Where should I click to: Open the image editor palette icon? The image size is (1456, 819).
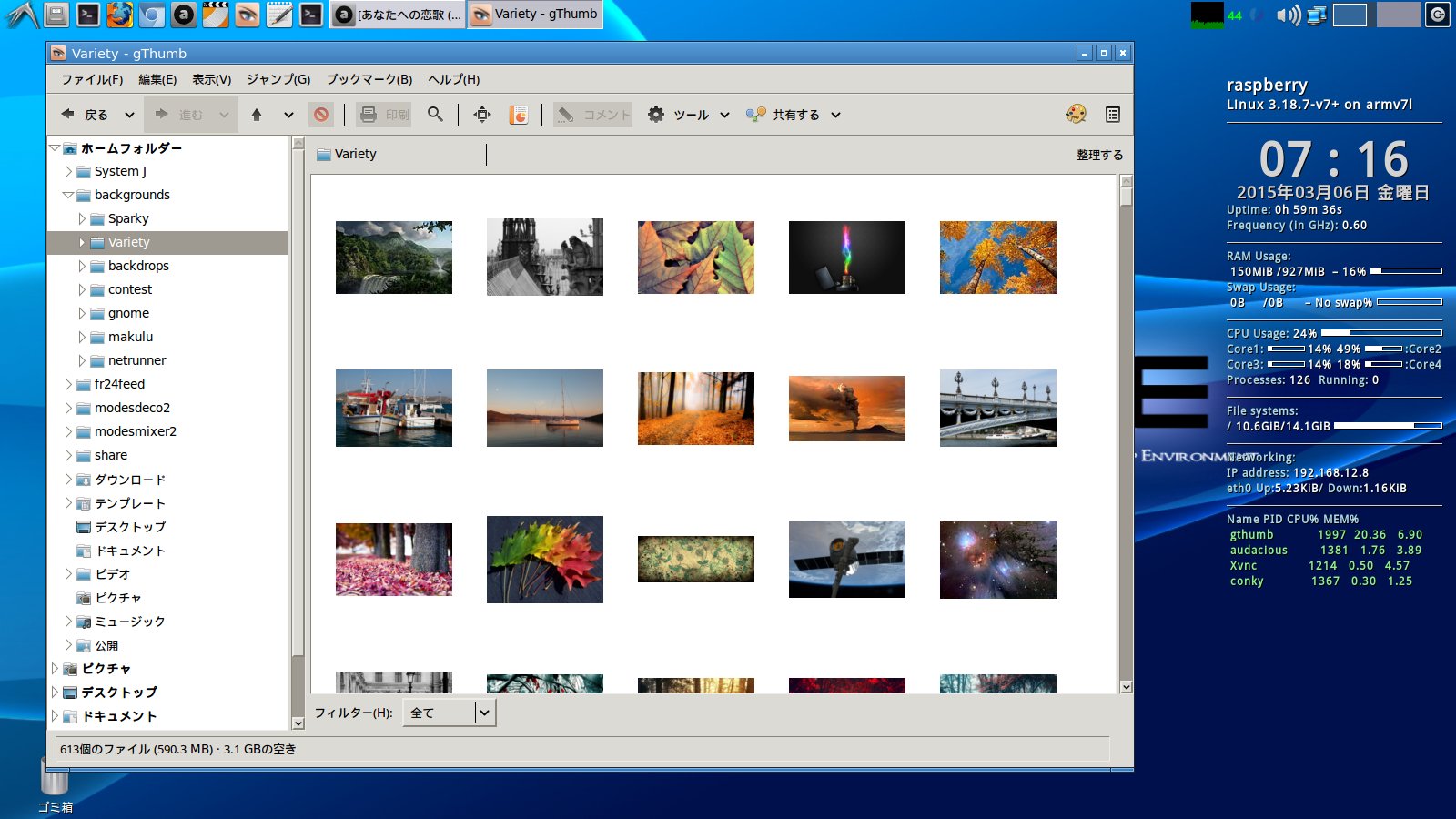coord(1076,115)
